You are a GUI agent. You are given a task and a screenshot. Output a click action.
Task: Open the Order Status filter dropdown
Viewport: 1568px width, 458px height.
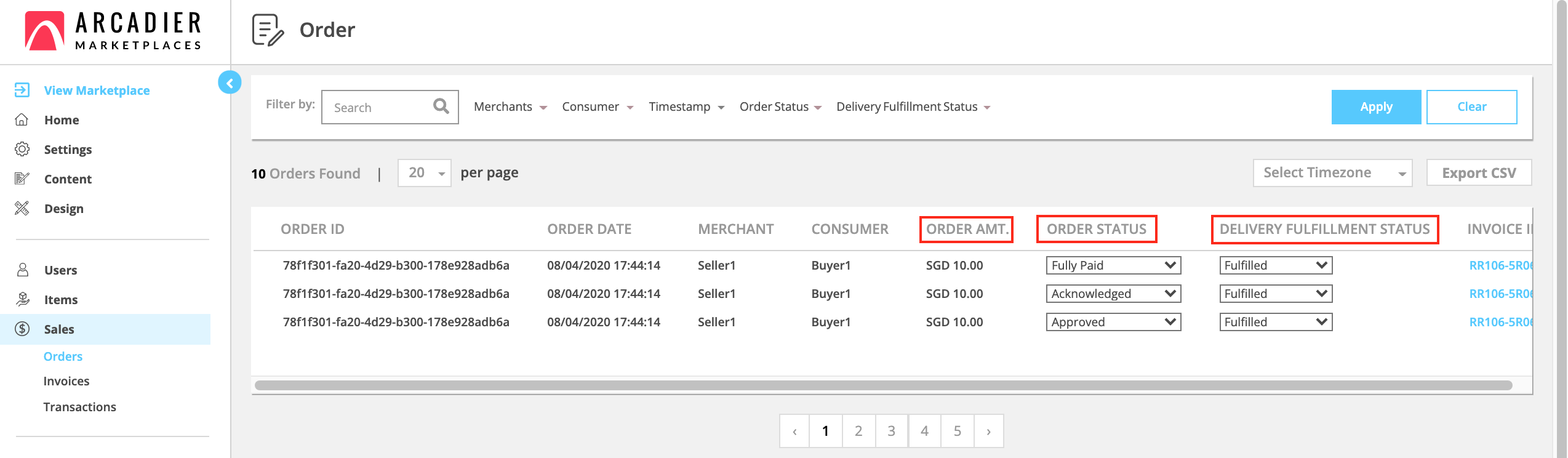[x=780, y=107]
